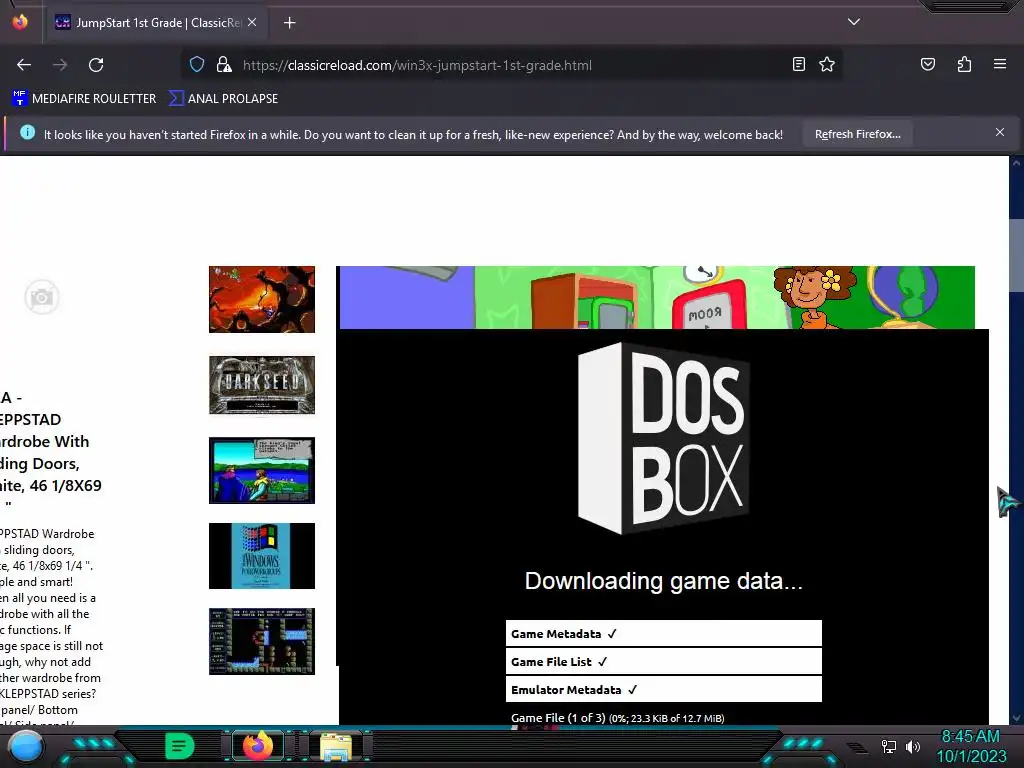Open tracking protection shield icon
Viewport: 1024px width, 768px height.
point(197,65)
